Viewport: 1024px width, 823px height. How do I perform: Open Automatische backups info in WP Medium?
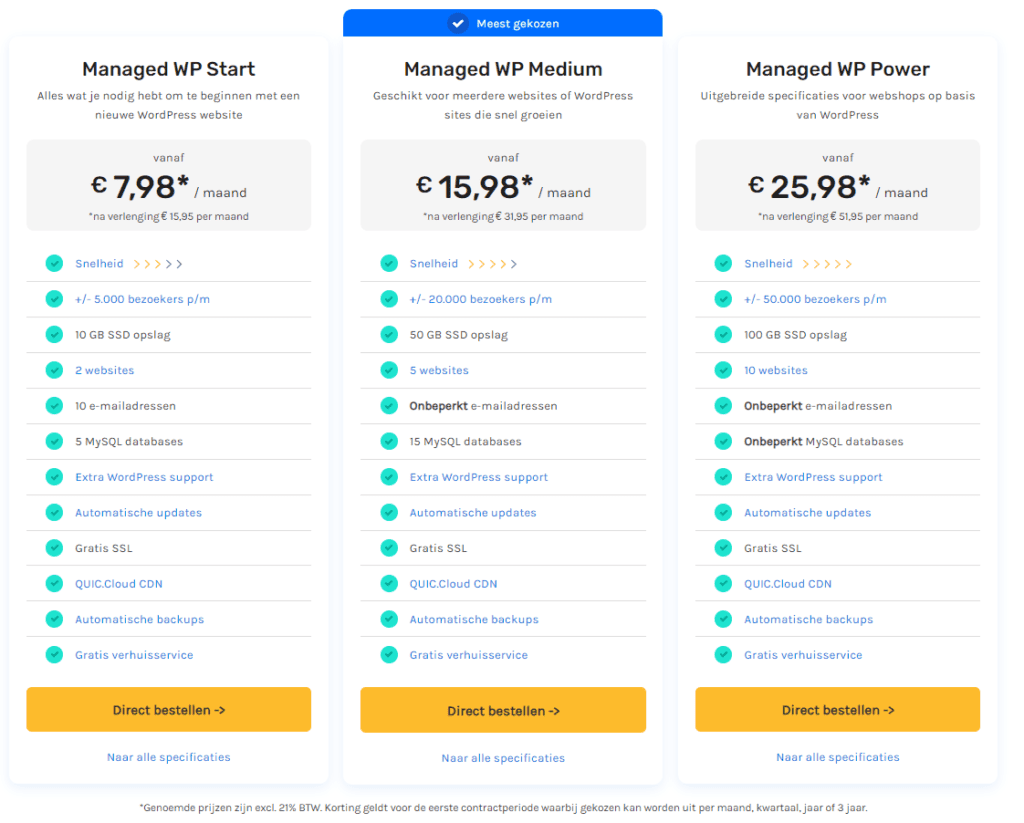pyautogui.click(x=474, y=620)
